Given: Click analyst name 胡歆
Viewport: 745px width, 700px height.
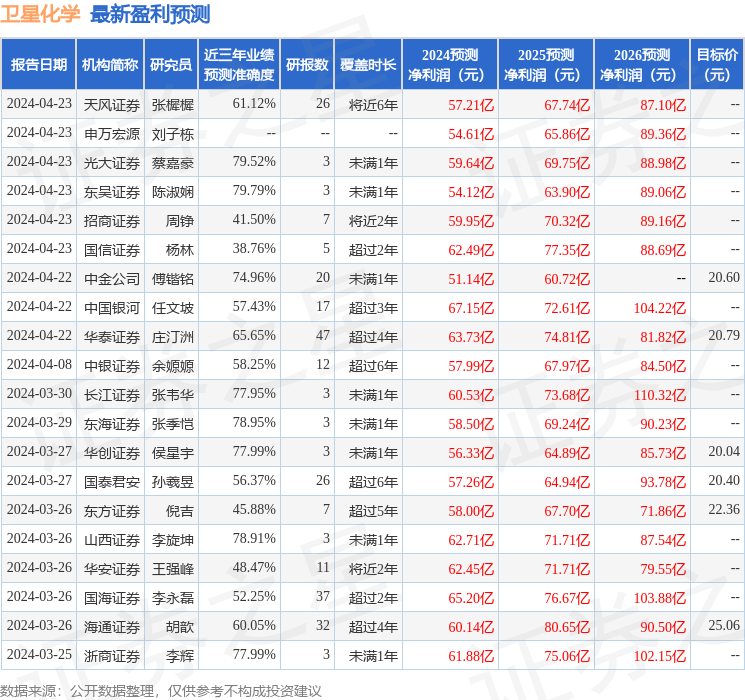Looking at the screenshot, I should click(180, 627).
